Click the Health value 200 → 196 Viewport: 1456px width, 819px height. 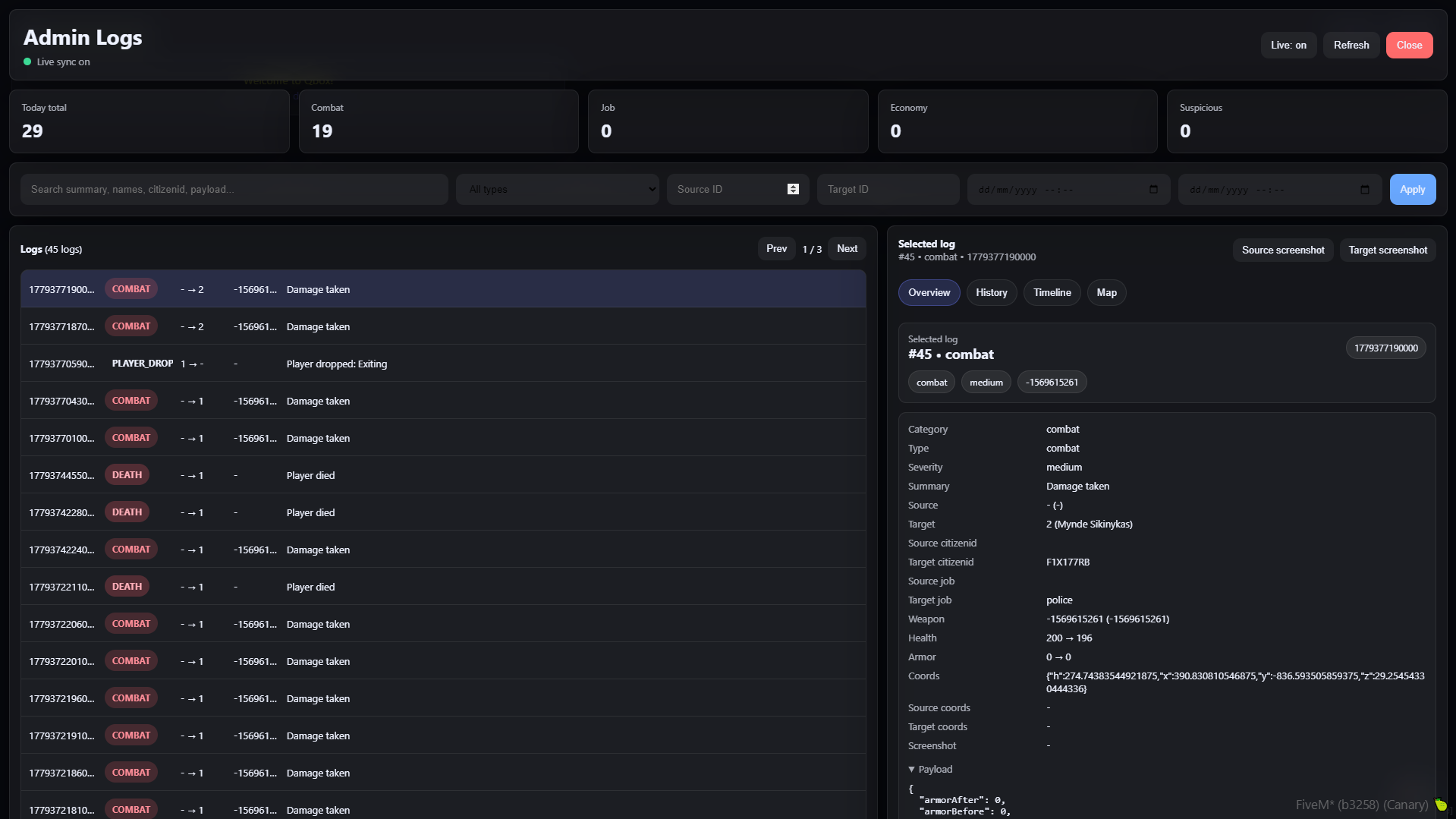1069,638
